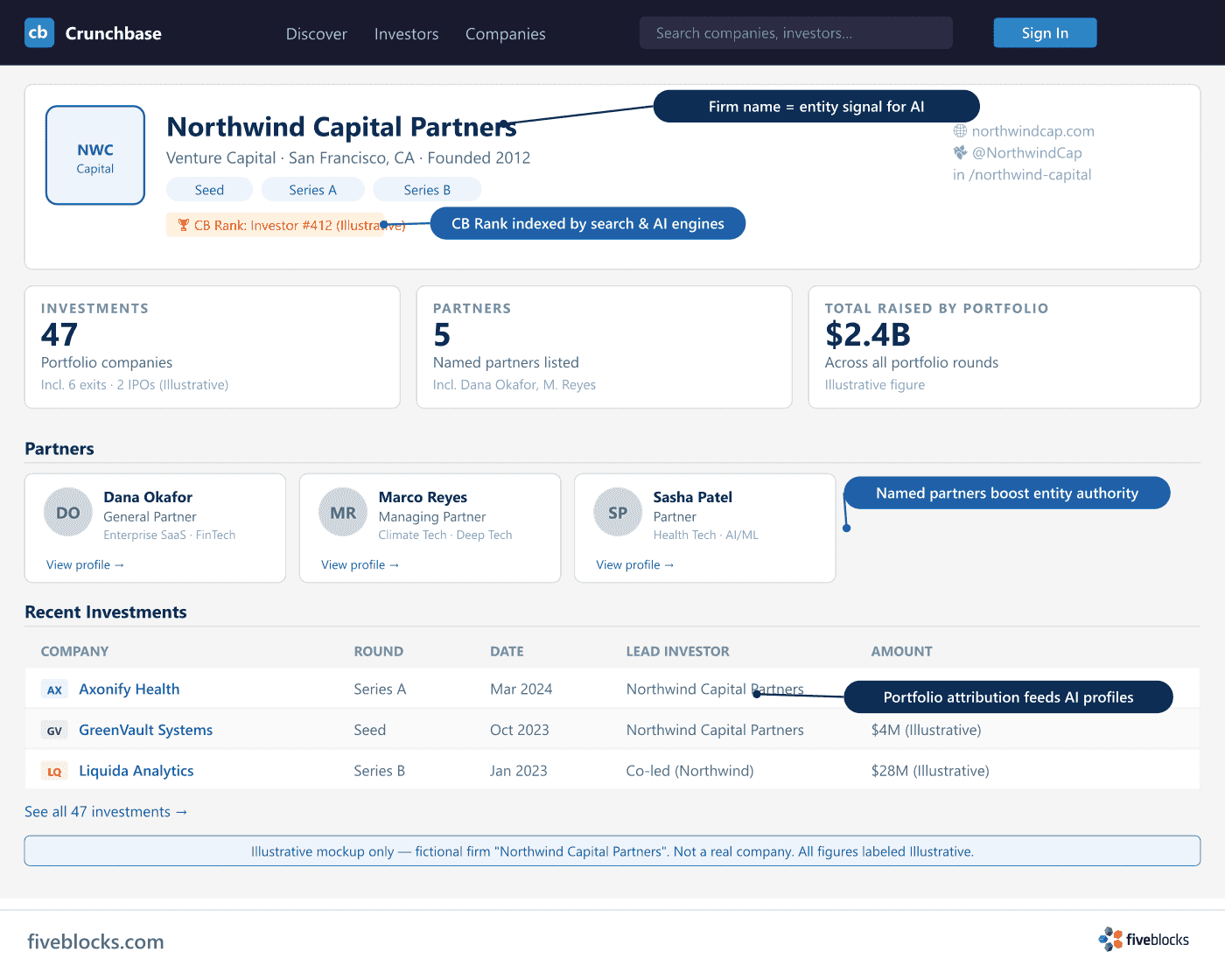Viewport: 1225px width, 980px height.
Task: Click Dana Okafor's DO avatar
Action: 68,513
